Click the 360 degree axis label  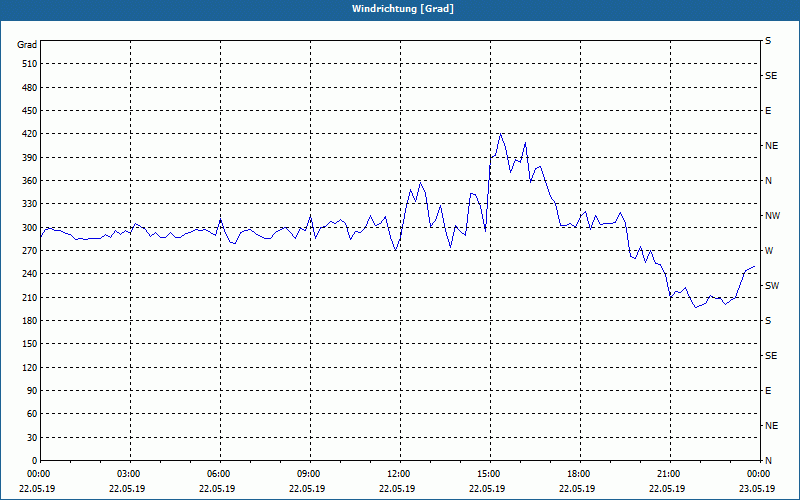pos(30,181)
